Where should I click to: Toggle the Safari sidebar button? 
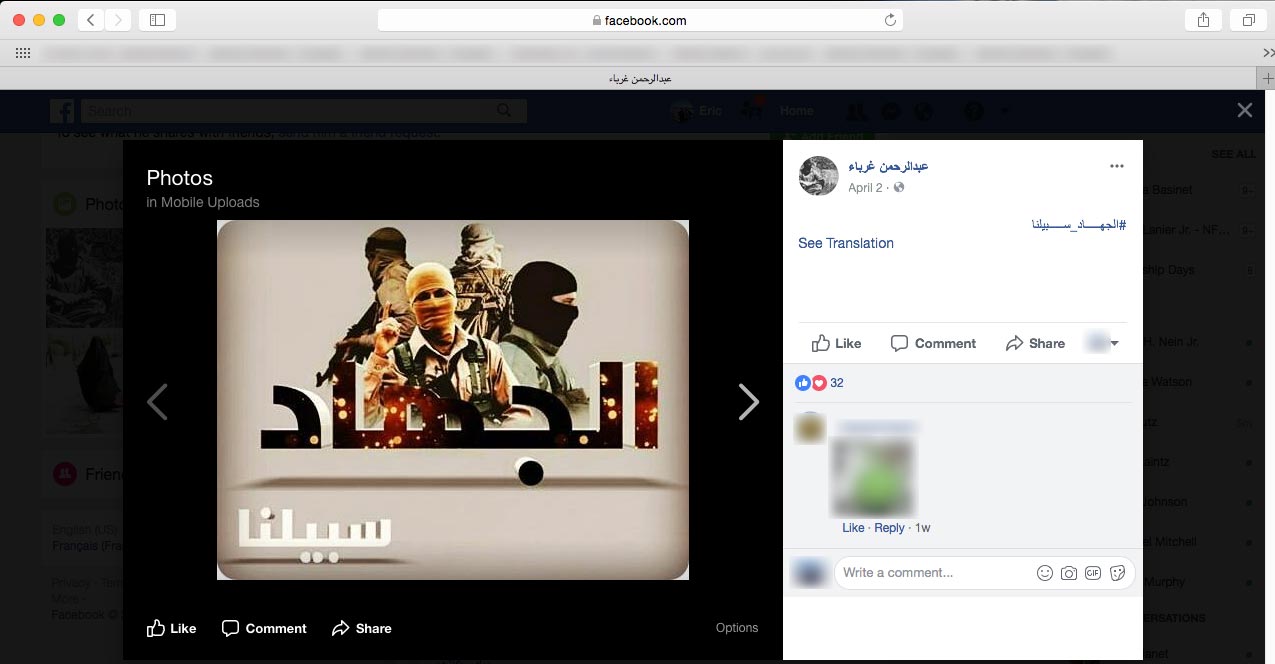point(157,20)
